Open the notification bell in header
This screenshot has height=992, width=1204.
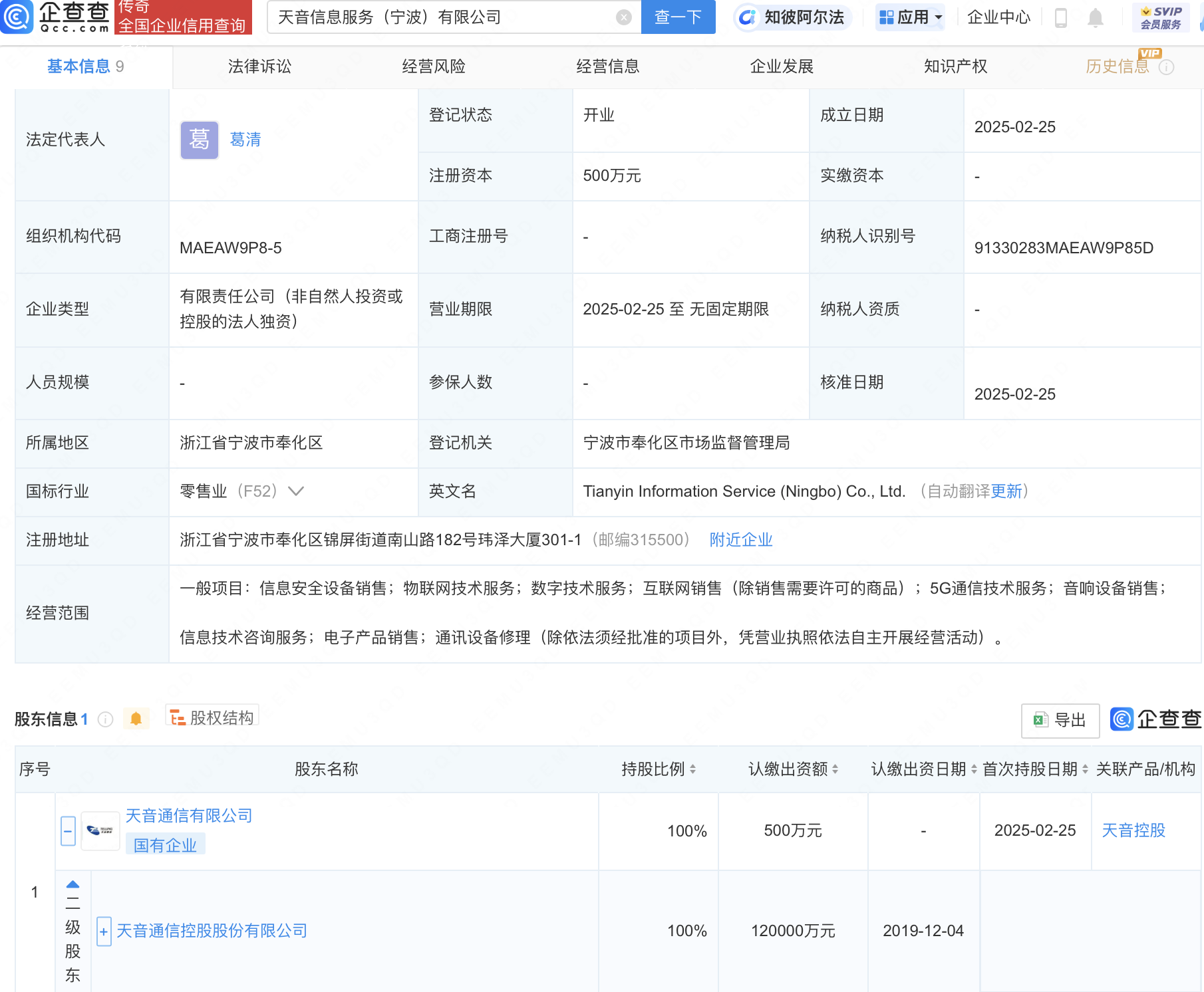coord(1095,18)
